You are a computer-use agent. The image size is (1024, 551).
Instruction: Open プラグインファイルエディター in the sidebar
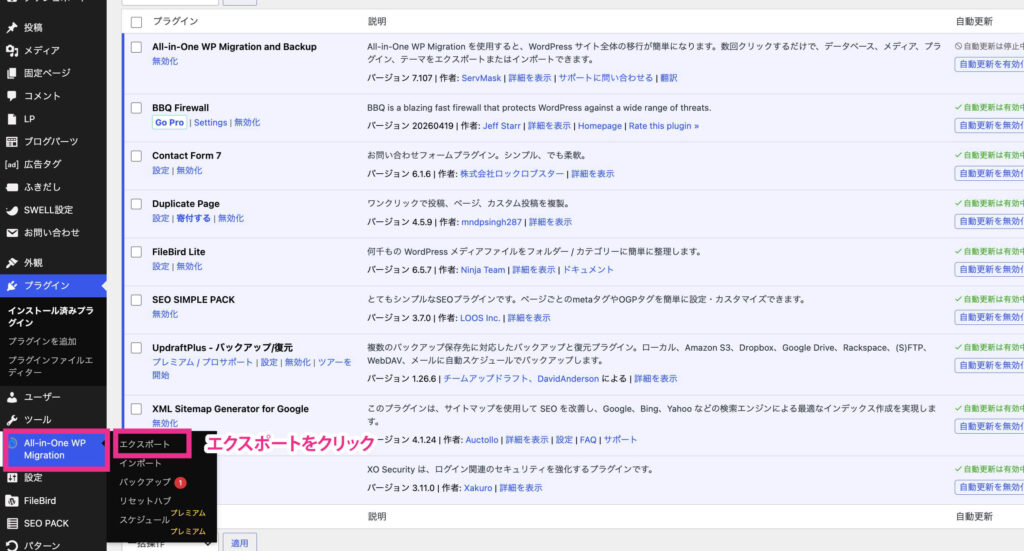(x=50, y=366)
